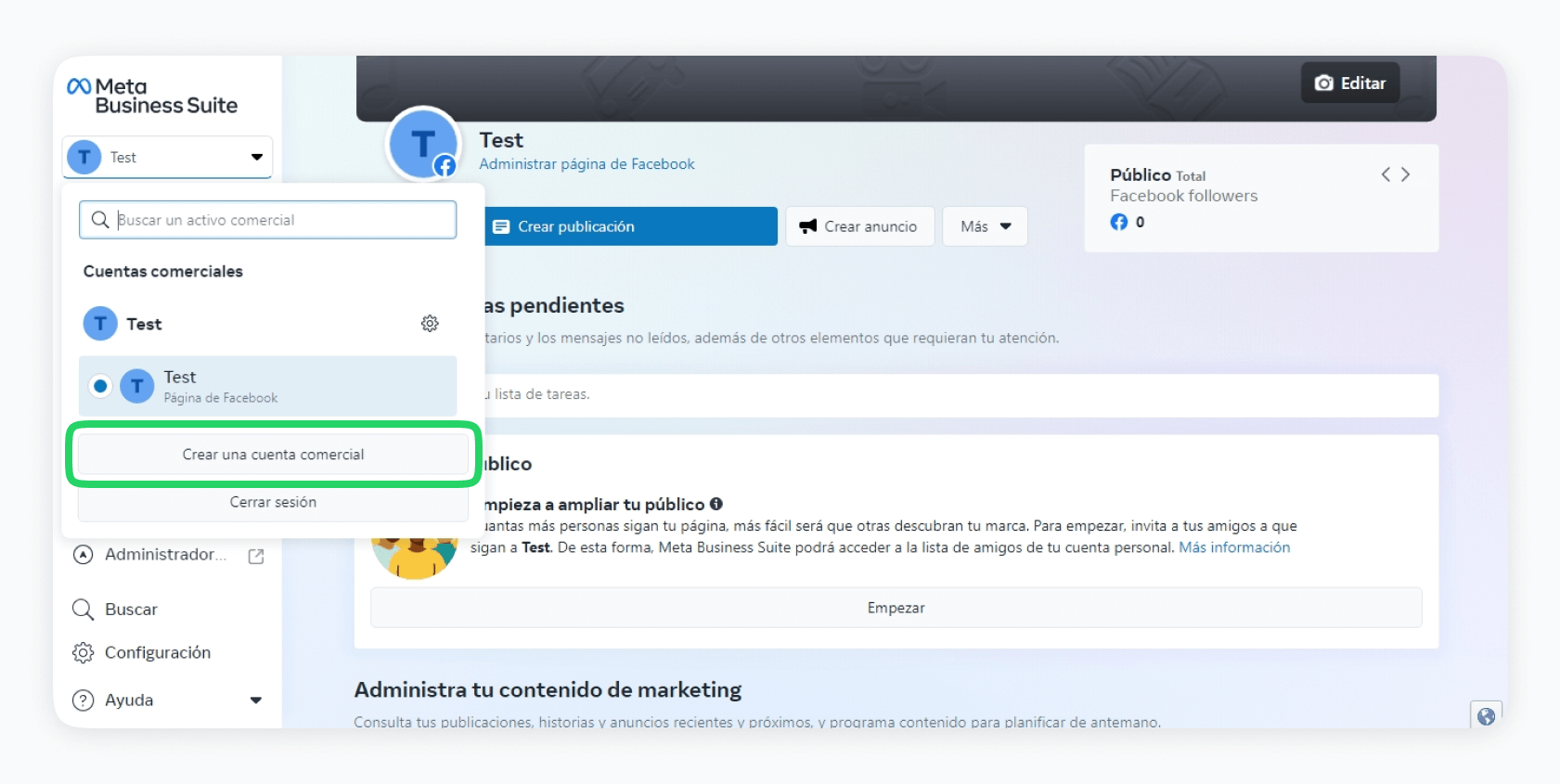Select radio button for Test Facebook page
This screenshot has width=1560, height=784.
click(100, 386)
